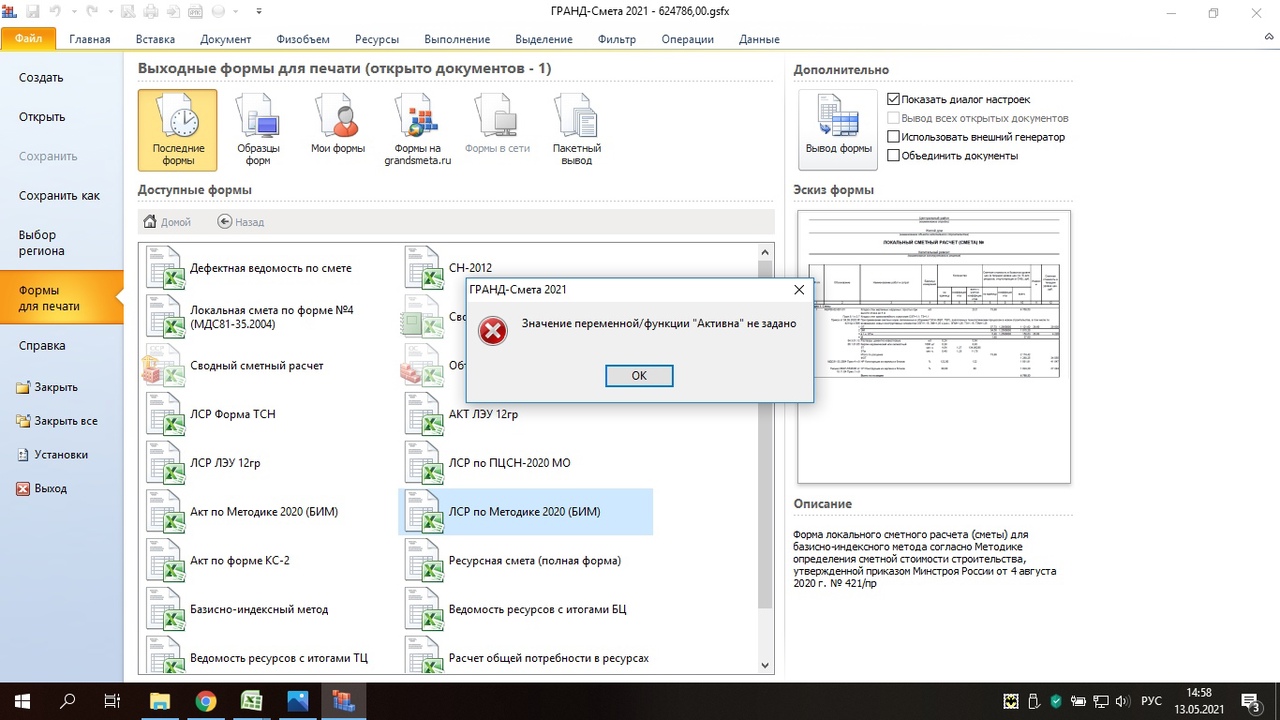Open GRAND-Smeta icon in Windows taskbar
Screen dimensions: 1280x720
(344, 701)
